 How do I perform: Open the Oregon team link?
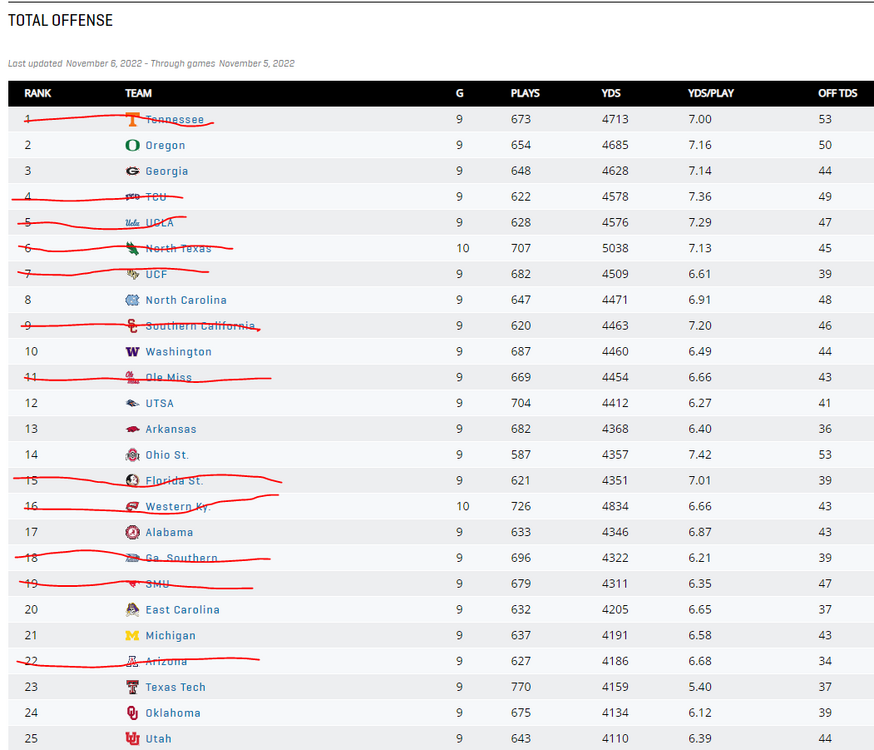165,145
